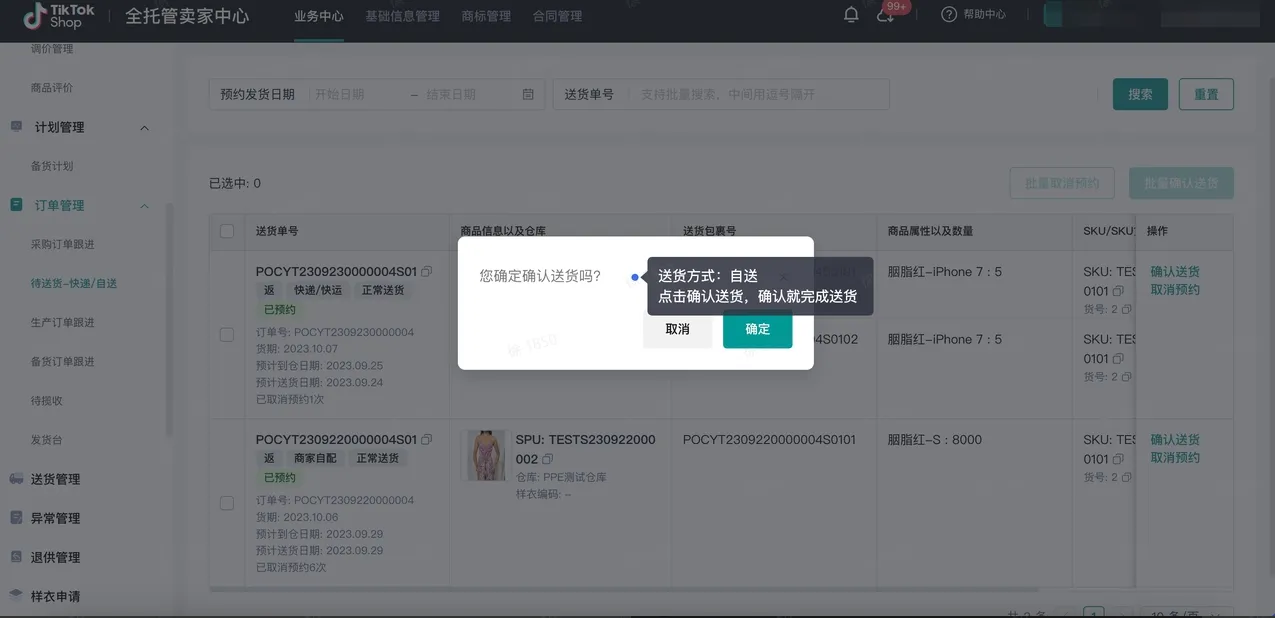Click the 您确定确认送货吗? dialog text
Screen dimensions: 1275x618
pos(540,276)
